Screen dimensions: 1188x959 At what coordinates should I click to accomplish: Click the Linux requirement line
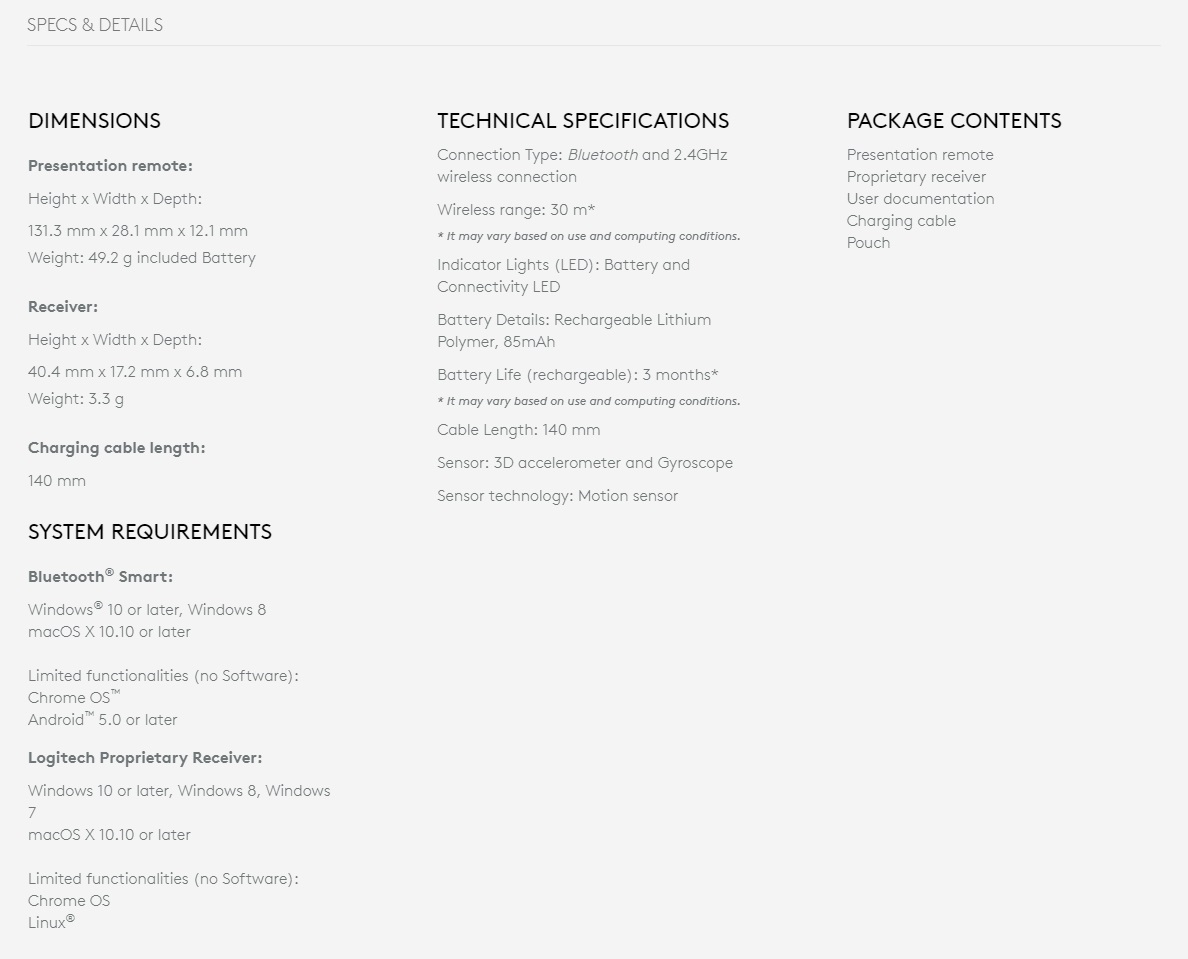pyautogui.click(x=52, y=922)
